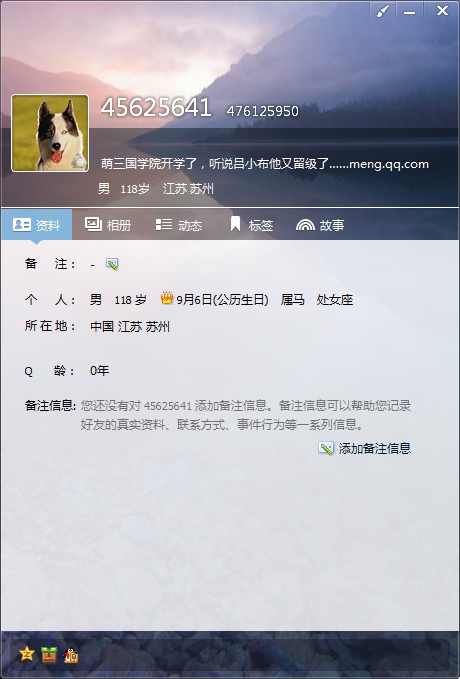Click the status badge on the avatar corner
This screenshot has width=460, height=679.
[78, 161]
